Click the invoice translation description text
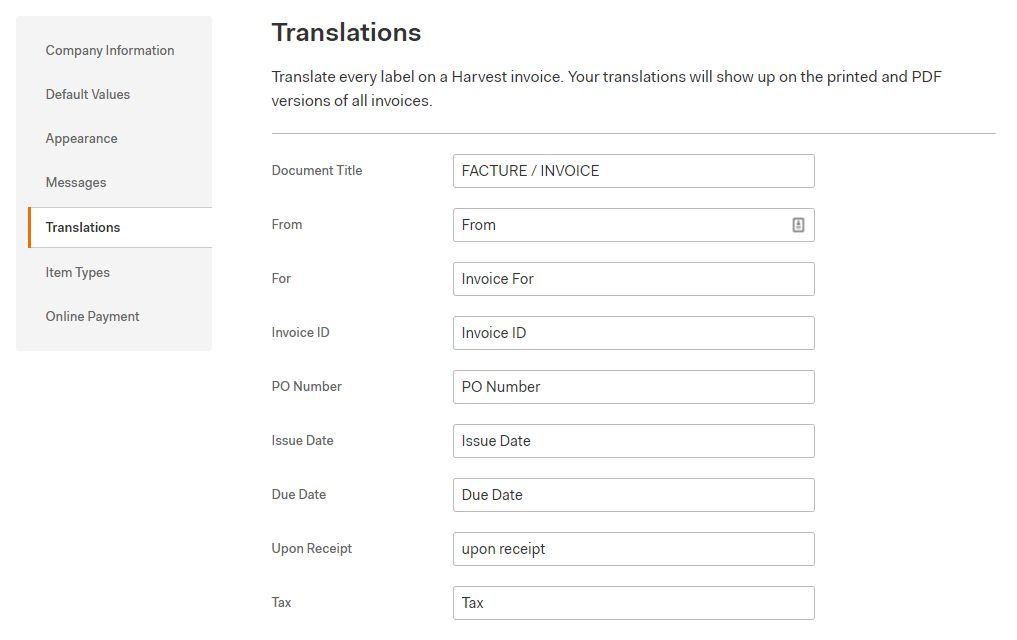1017x640 pixels. (605, 87)
